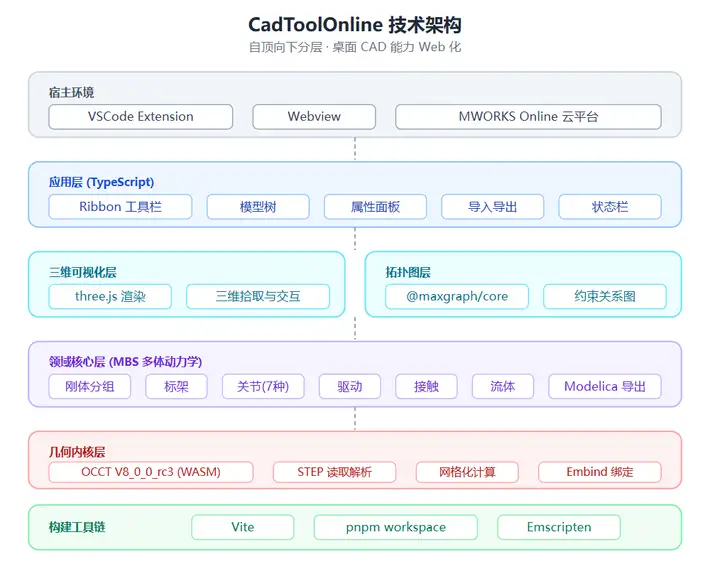This screenshot has width=720, height=564.
Task: Click the 拓扑图层 heading
Action: tap(408, 272)
